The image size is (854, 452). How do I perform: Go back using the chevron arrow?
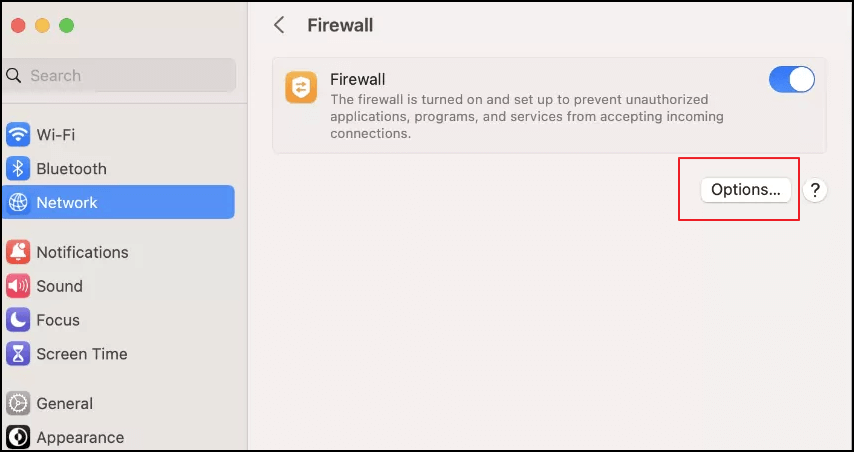tap(279, 25)
